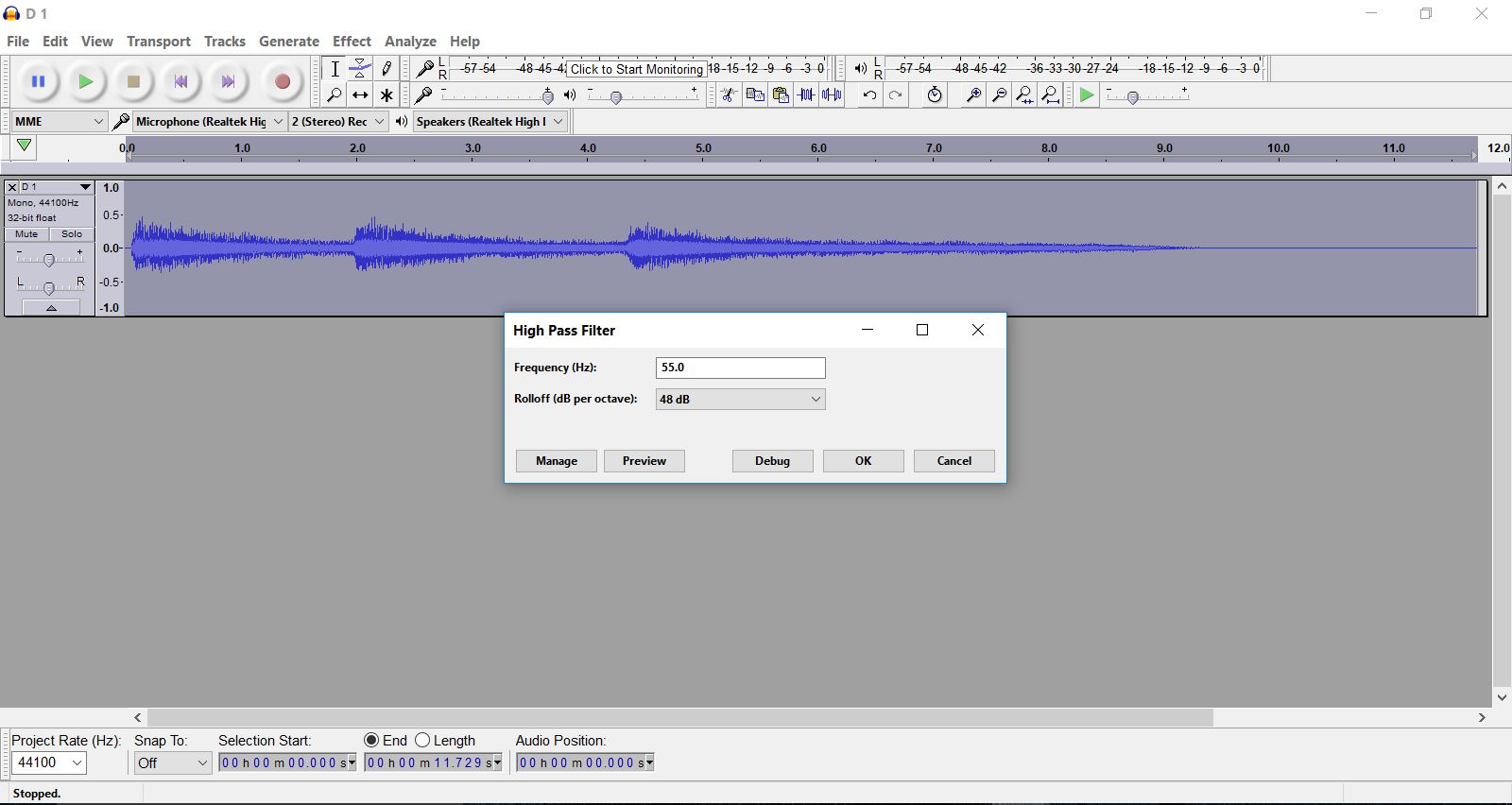
Task: Click the track D 1 gain slider
Action: [x=49, y=257]
